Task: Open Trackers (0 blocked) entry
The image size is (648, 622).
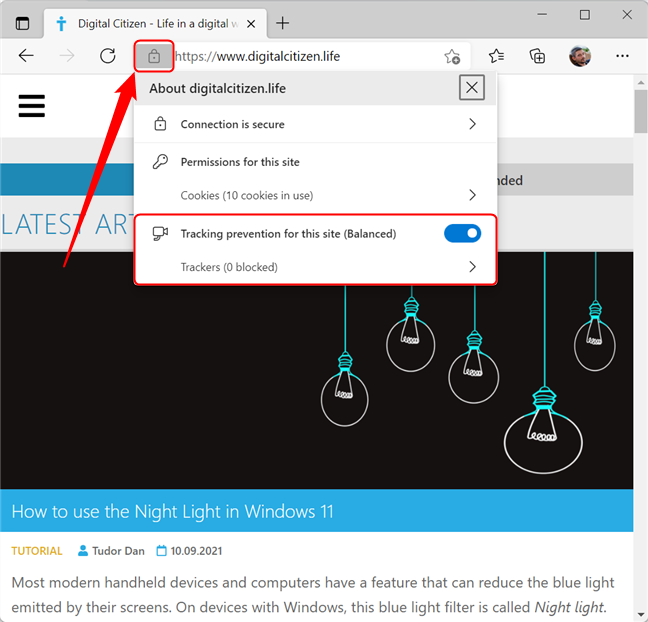Action: coord(315,267)
